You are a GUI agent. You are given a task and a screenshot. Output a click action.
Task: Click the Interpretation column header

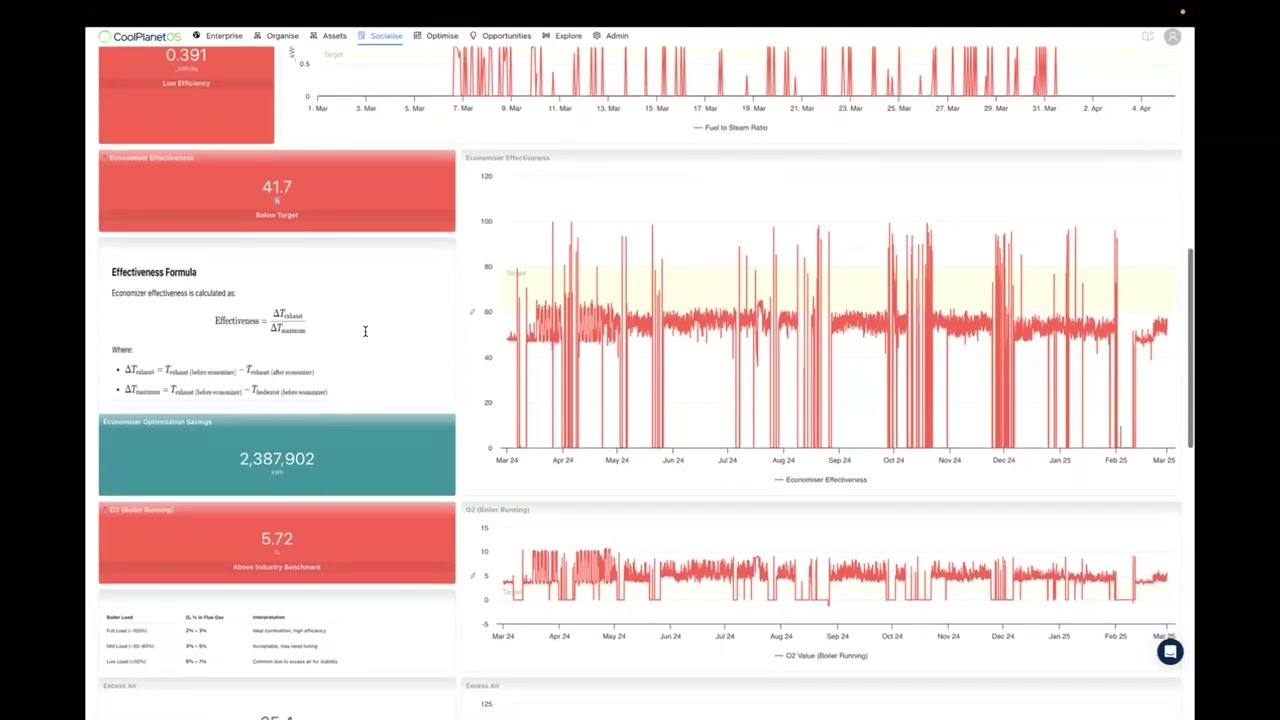269,617
